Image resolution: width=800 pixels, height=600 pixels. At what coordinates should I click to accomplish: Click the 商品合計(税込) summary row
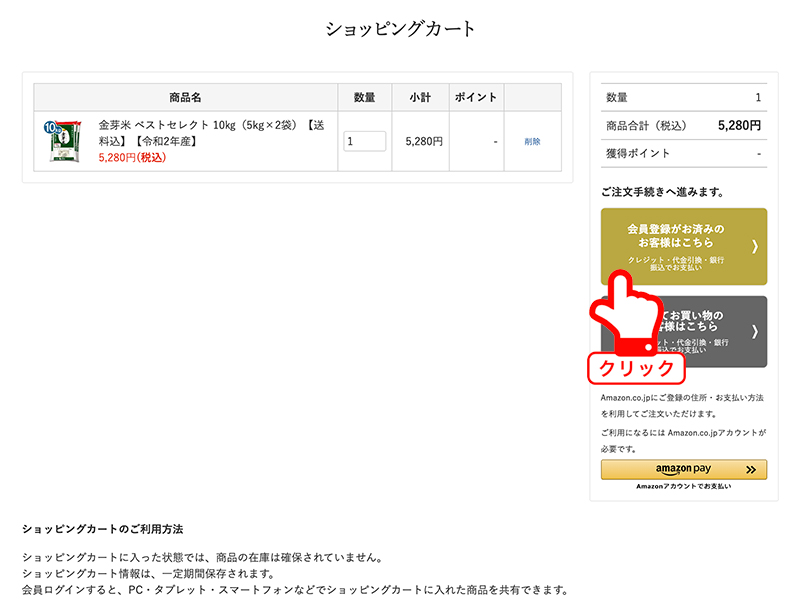click(683, 125)
